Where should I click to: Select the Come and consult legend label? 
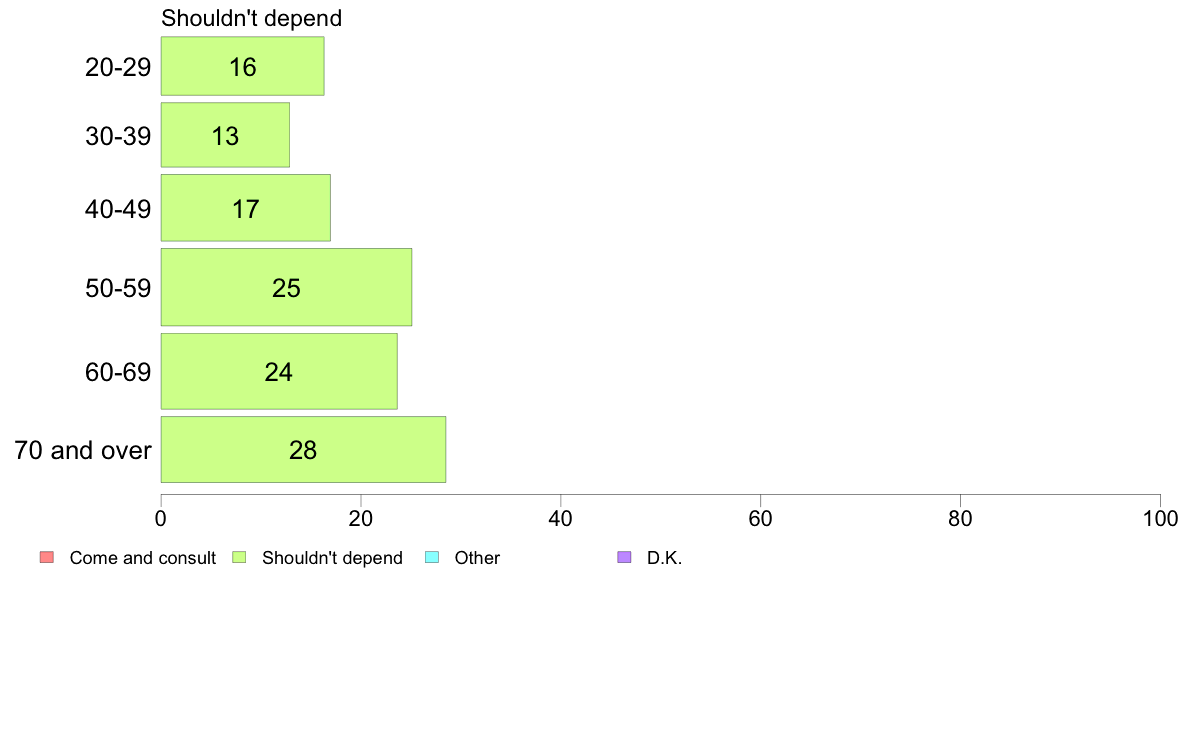click(142, 558)
